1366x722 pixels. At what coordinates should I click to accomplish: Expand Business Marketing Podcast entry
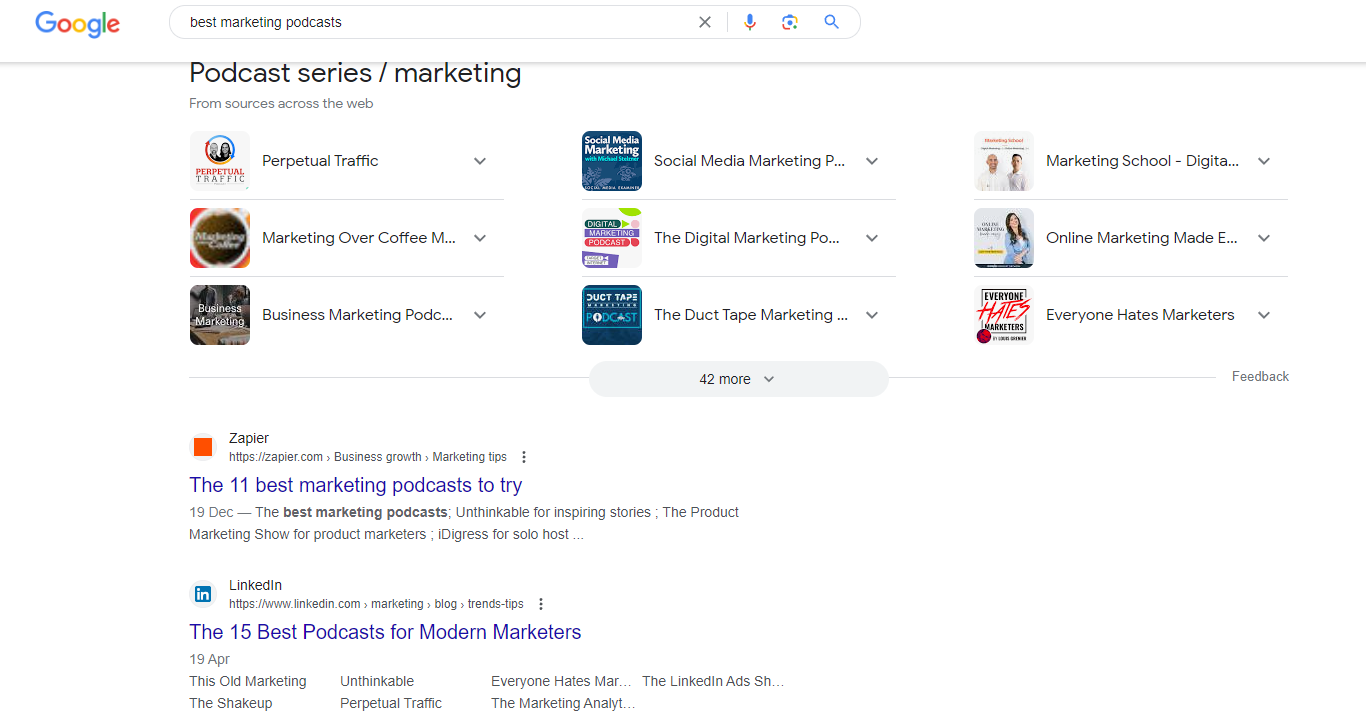480,315
